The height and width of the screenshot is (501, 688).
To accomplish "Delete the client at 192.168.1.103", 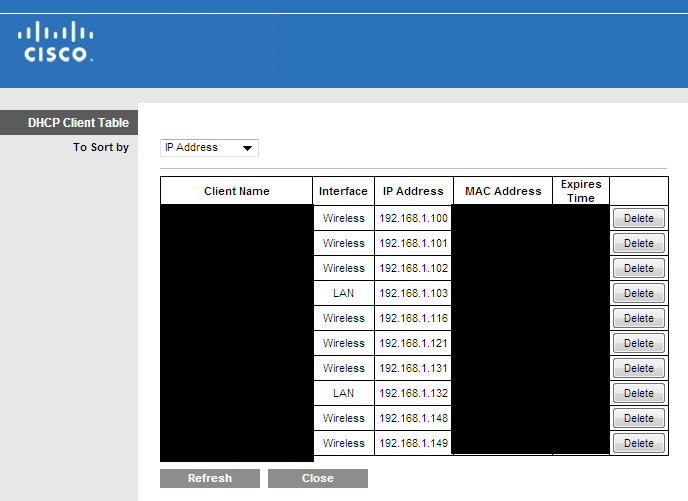I will tap(638, 293).
